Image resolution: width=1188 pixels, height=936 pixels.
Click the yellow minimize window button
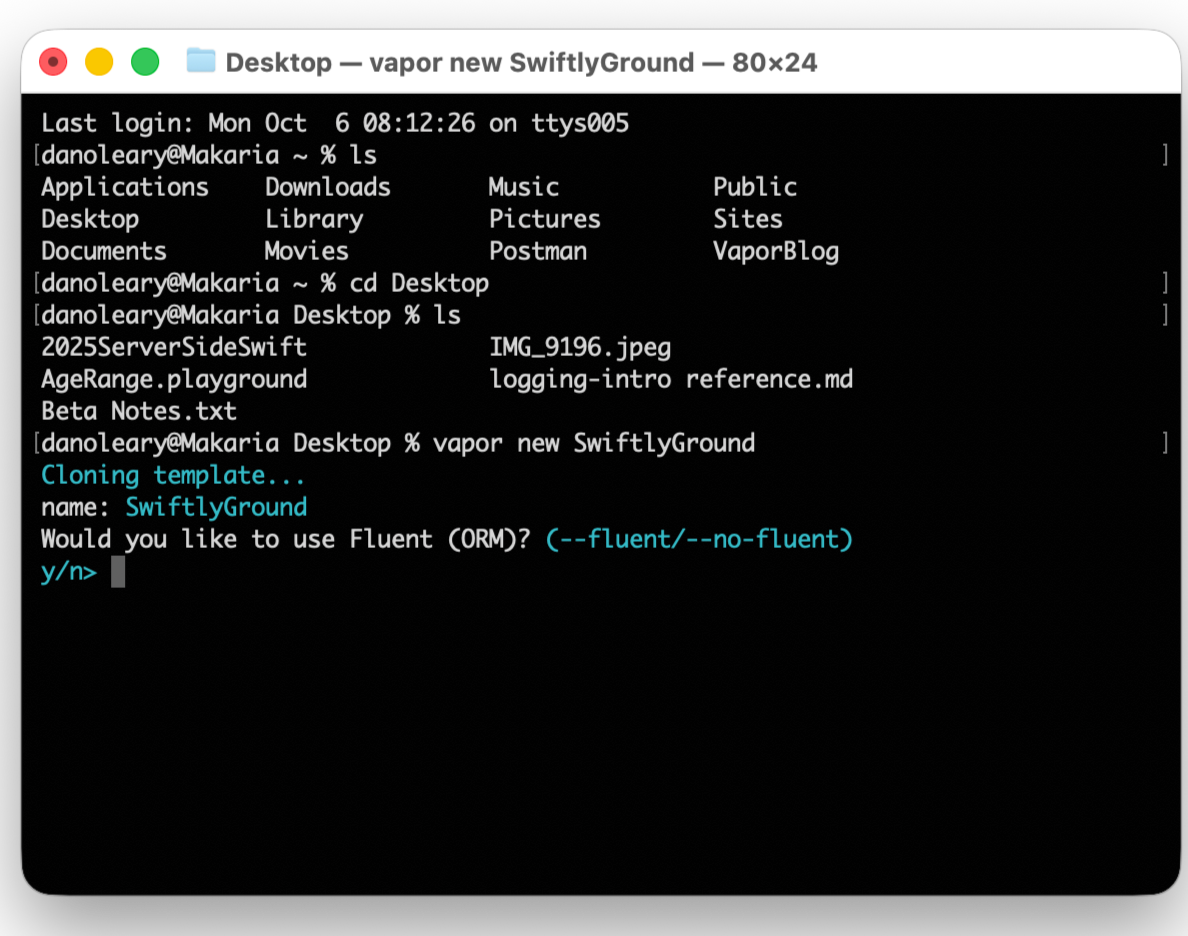(99, 62)
